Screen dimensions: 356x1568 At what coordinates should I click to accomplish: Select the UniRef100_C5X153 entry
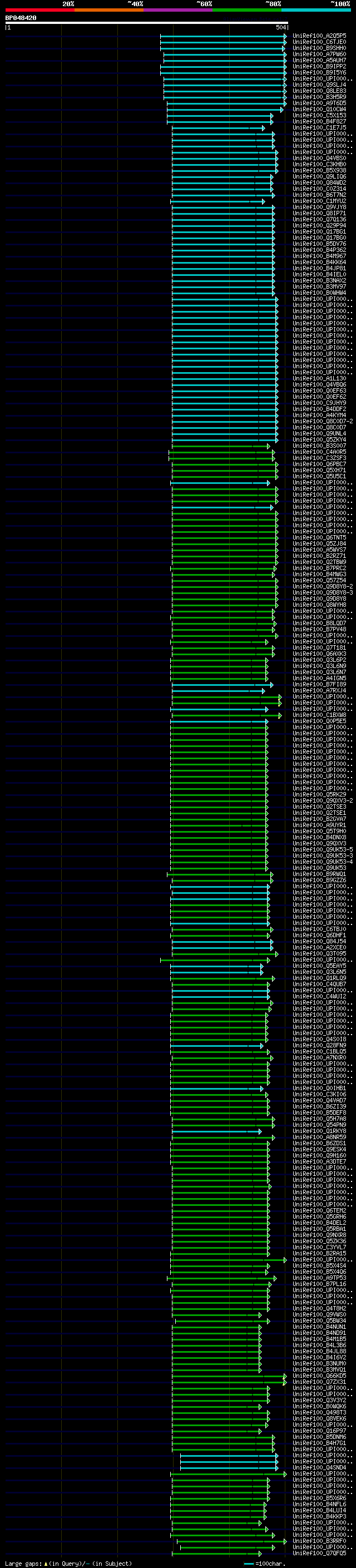[319, 116]
